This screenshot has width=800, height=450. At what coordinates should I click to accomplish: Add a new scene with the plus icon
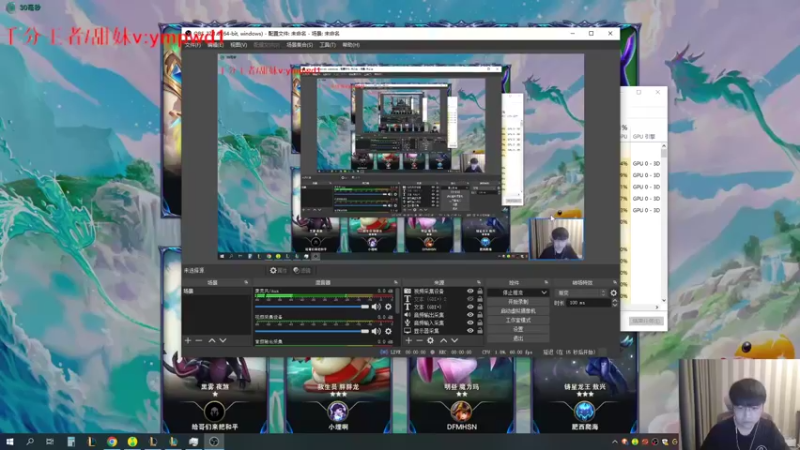tap(188, 340)
